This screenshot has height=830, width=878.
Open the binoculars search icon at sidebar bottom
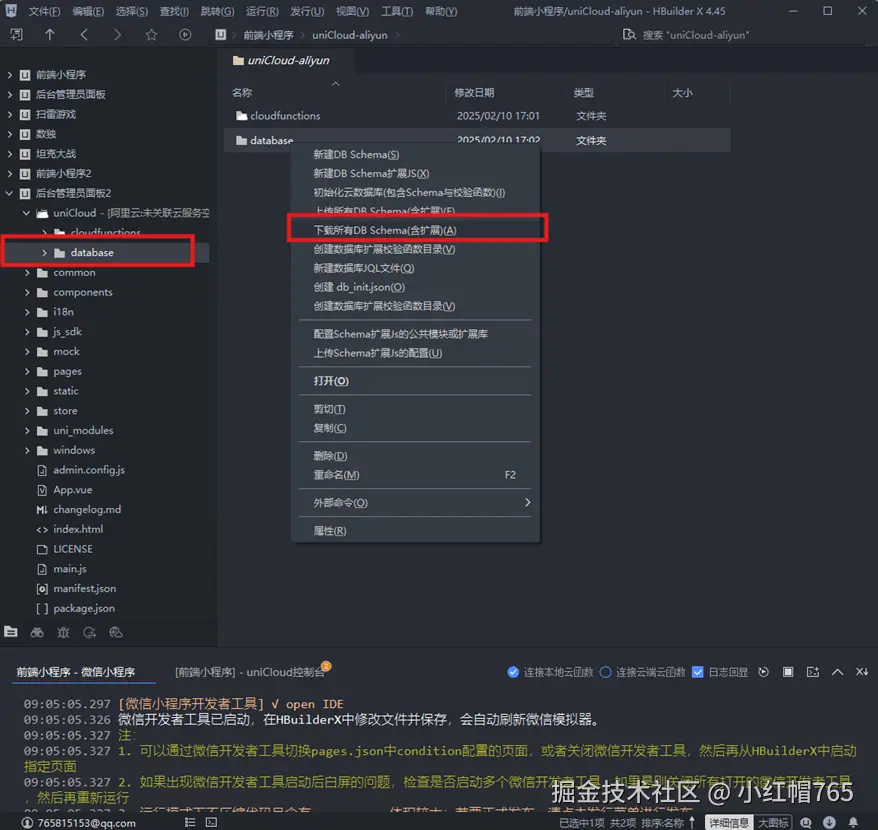point(37,632)
